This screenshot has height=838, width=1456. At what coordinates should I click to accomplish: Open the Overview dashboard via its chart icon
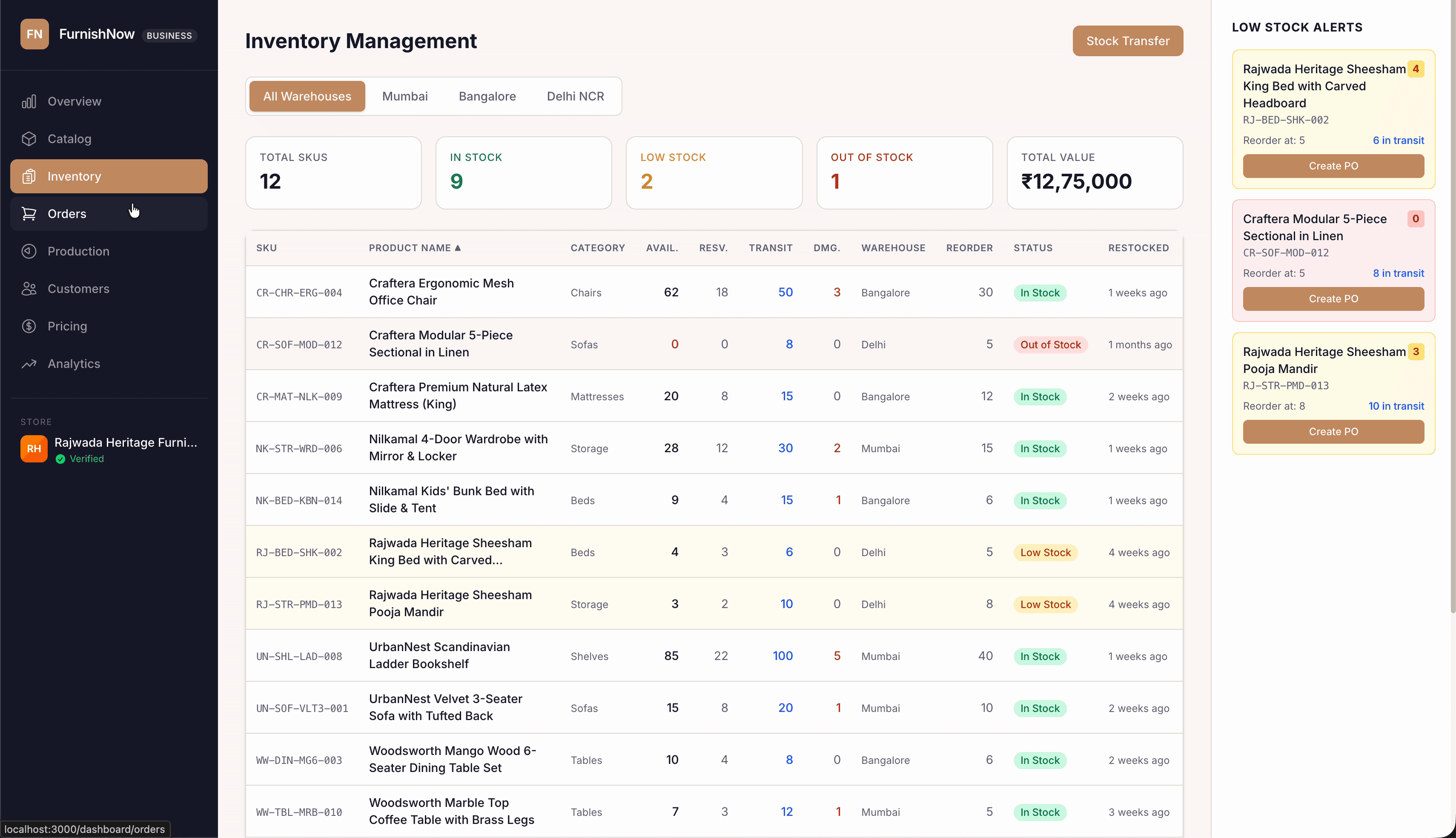point(29,101)
